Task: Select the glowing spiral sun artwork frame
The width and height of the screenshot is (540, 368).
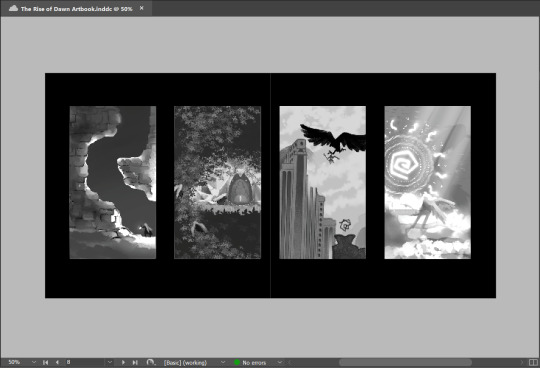Action: click(427, 182)
